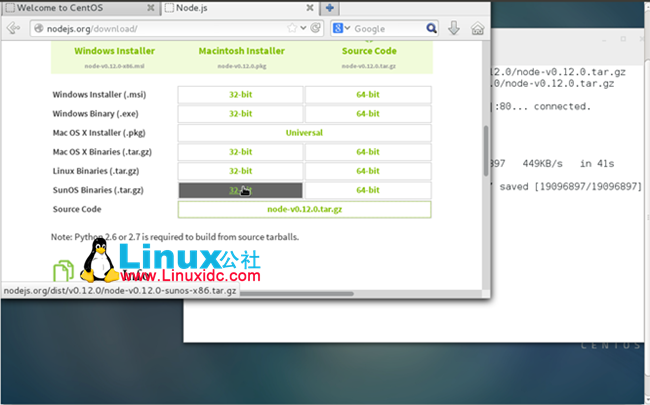The width and height of the screenshot is (650, 405).
Task: Open the Source Code banner link
Action: [369, 51]
